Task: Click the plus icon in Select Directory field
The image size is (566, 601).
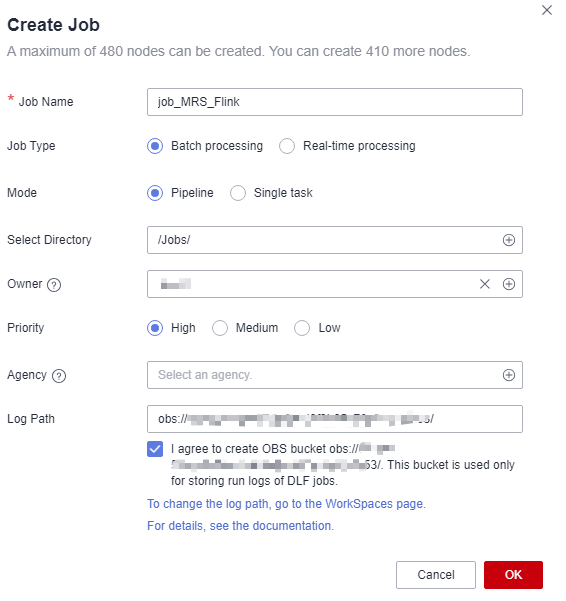Action: tap(509, 240)
